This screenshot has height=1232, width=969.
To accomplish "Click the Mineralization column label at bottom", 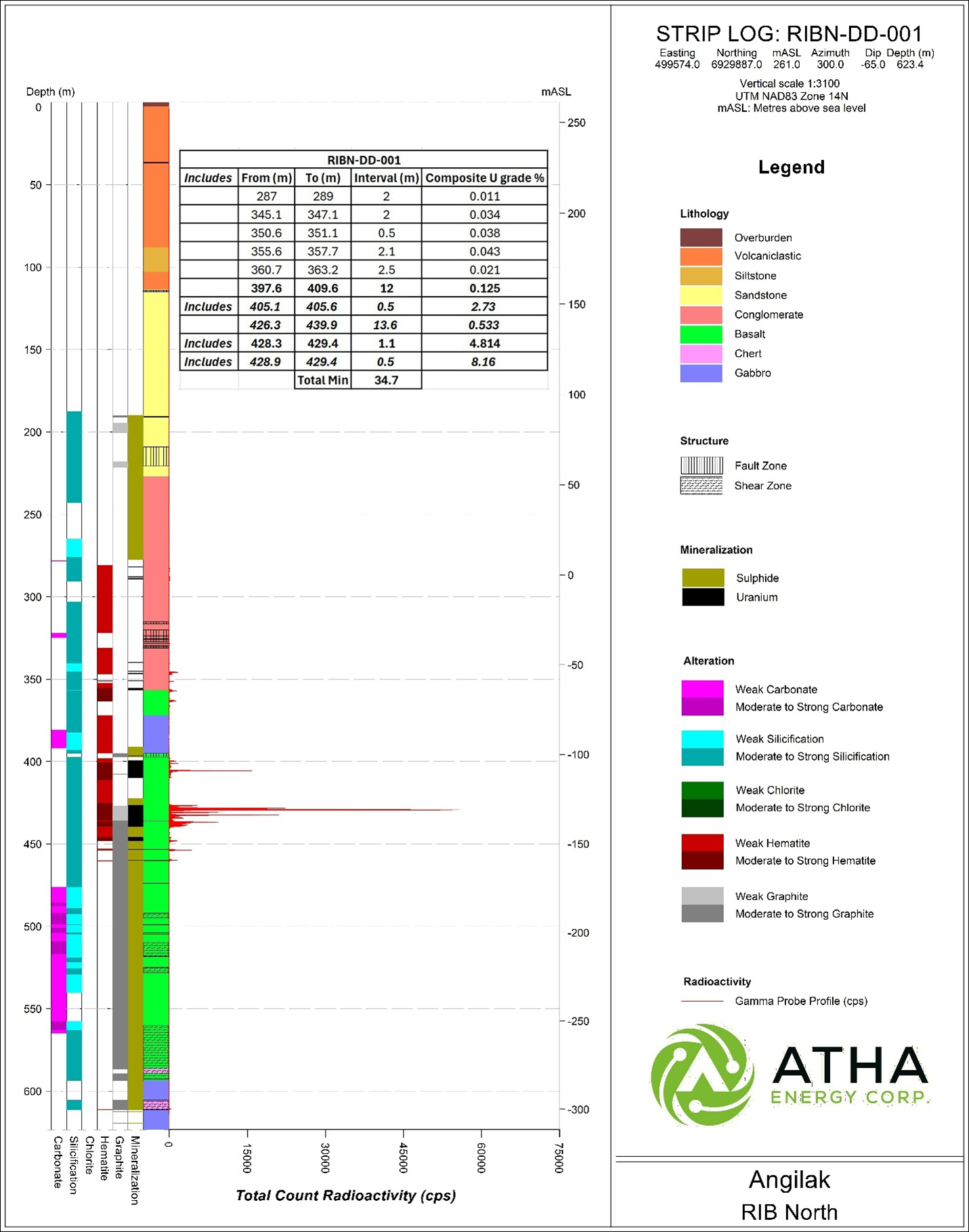I will [x=135, y=1170].
